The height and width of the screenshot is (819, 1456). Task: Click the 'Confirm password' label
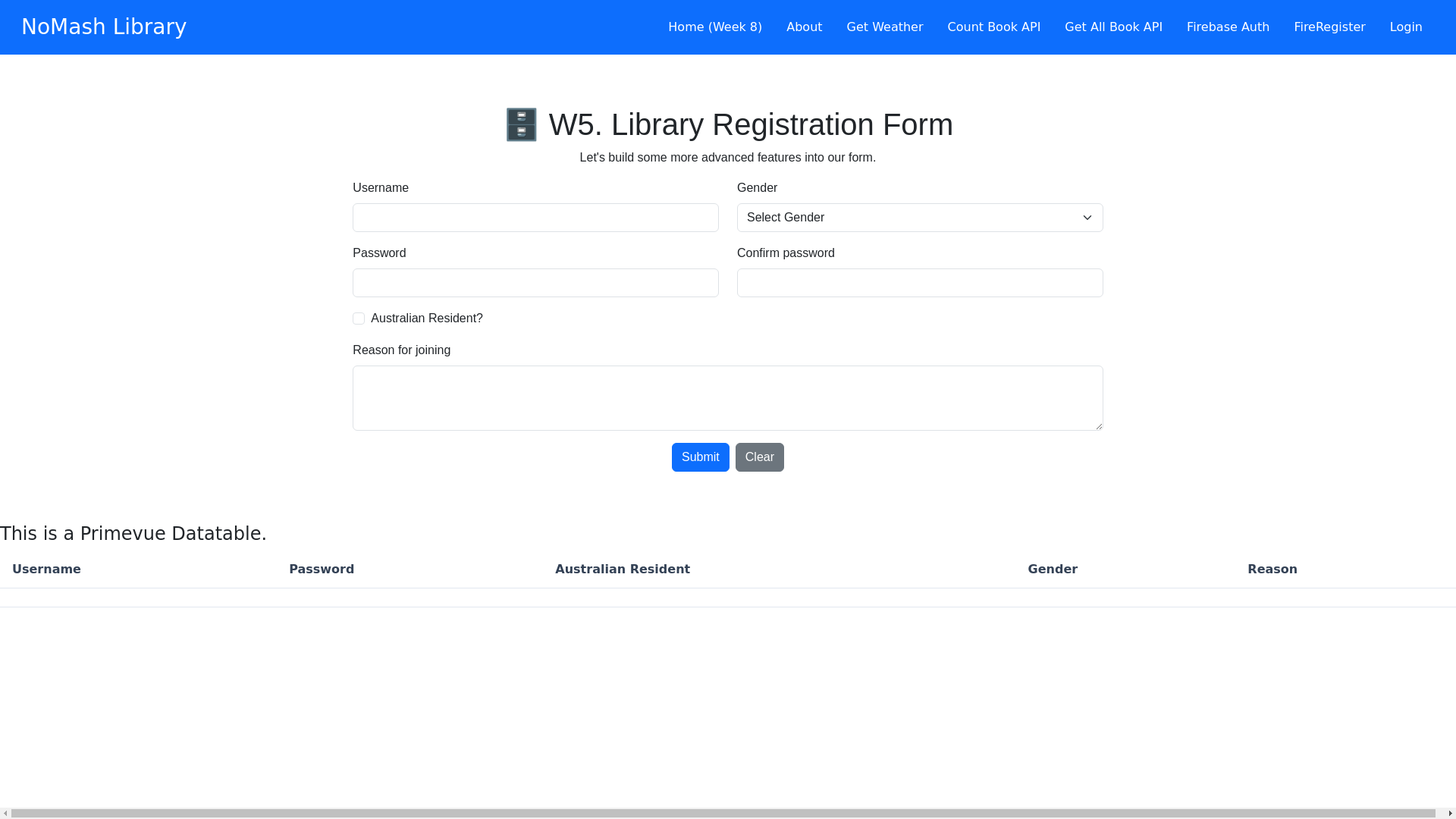point(786,253)
